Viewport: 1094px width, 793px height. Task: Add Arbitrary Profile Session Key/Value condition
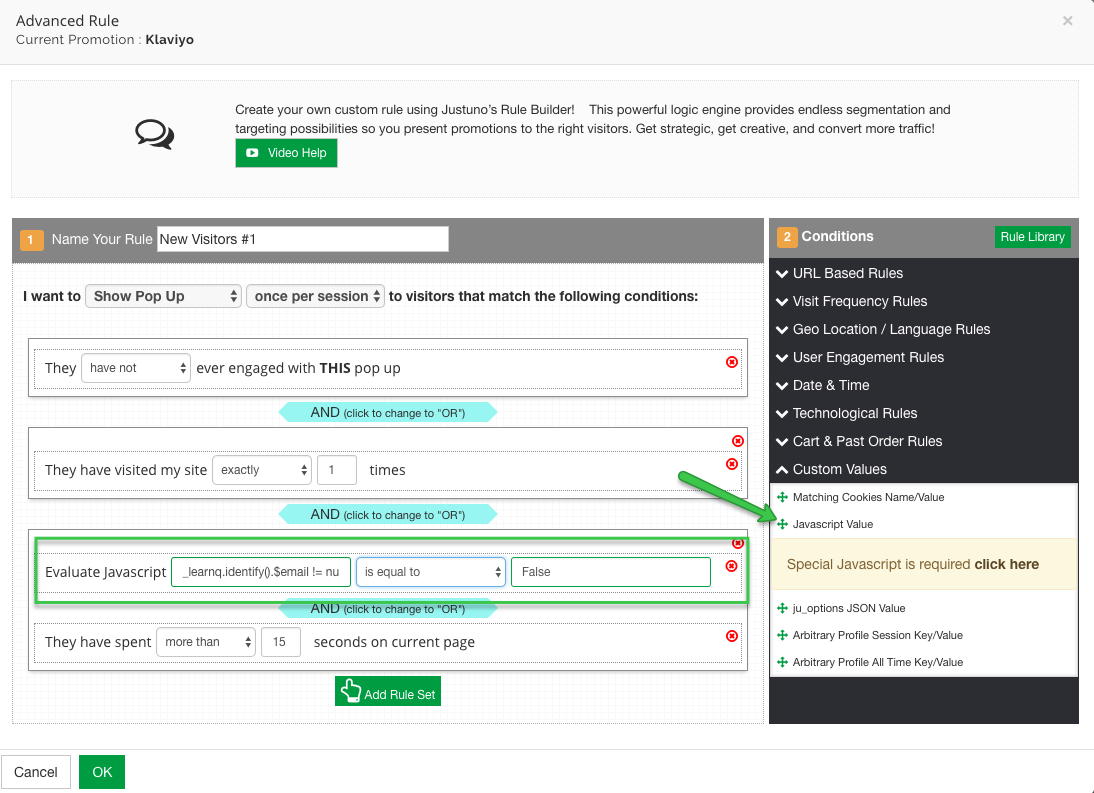point(877,635)
